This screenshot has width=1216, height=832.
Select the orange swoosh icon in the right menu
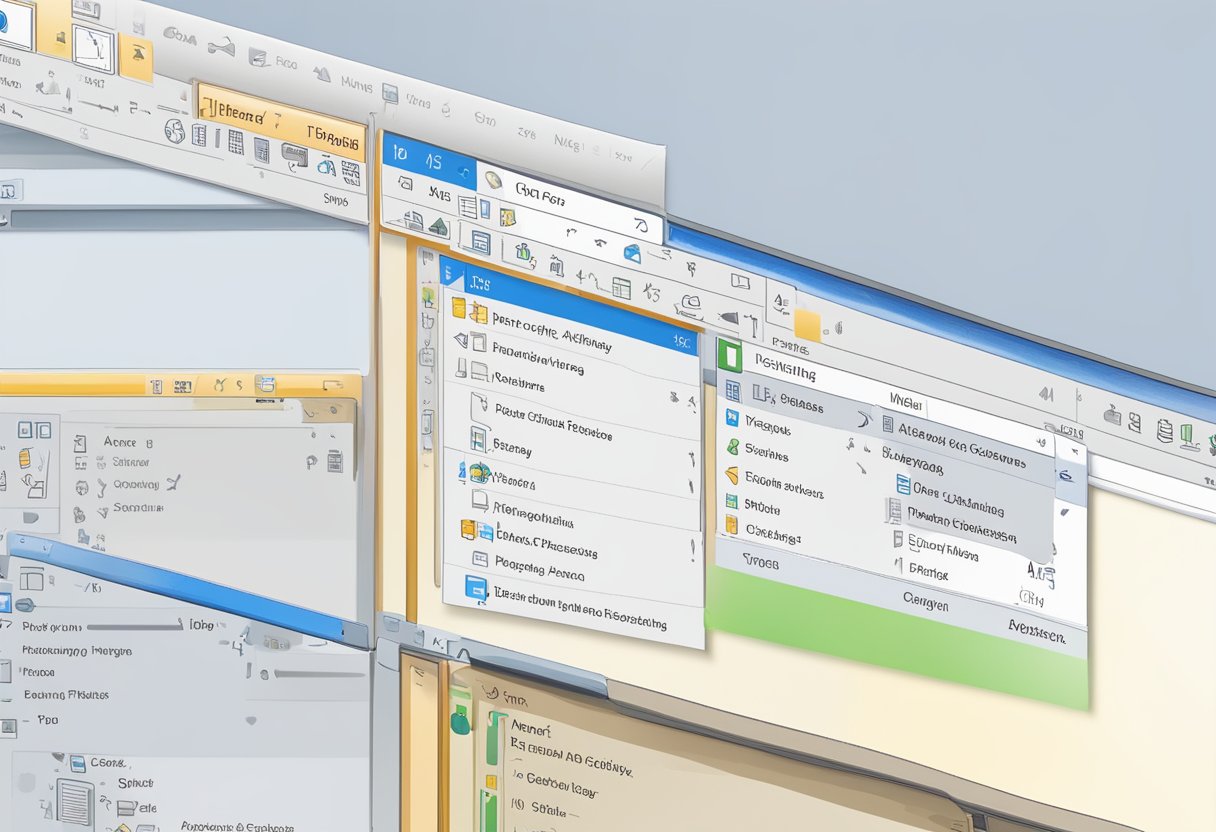click(732, 476)
